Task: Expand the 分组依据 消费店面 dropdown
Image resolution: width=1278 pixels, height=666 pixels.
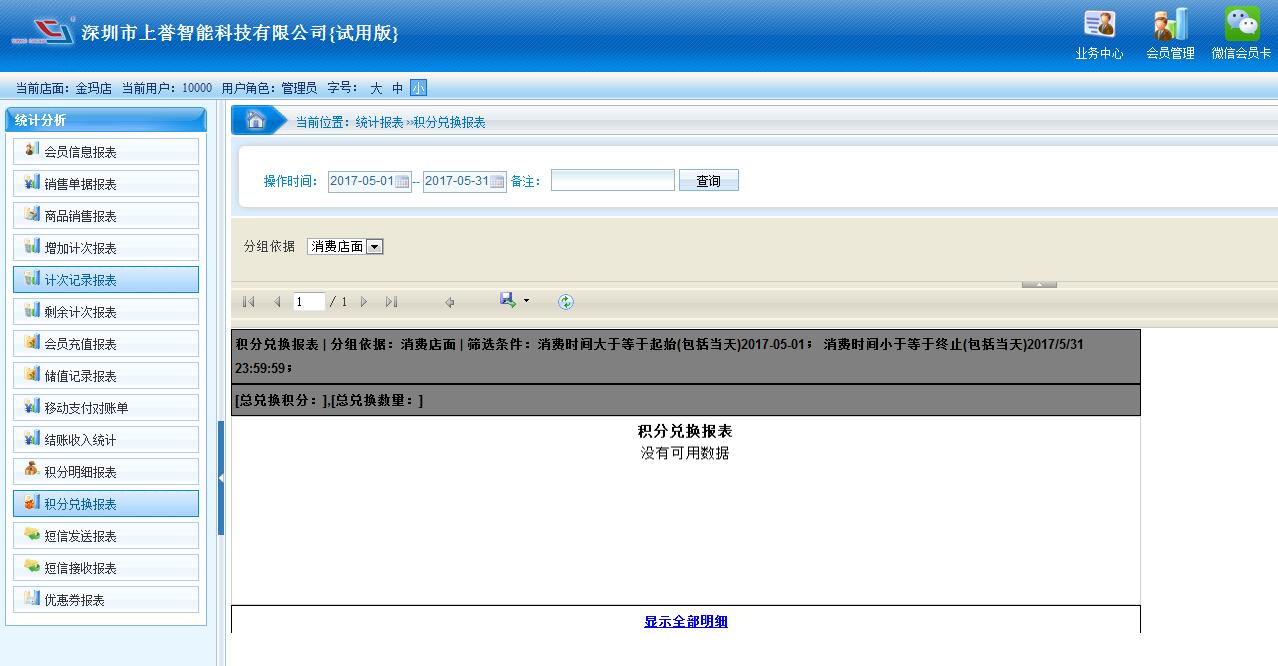Action: [375, 247]
